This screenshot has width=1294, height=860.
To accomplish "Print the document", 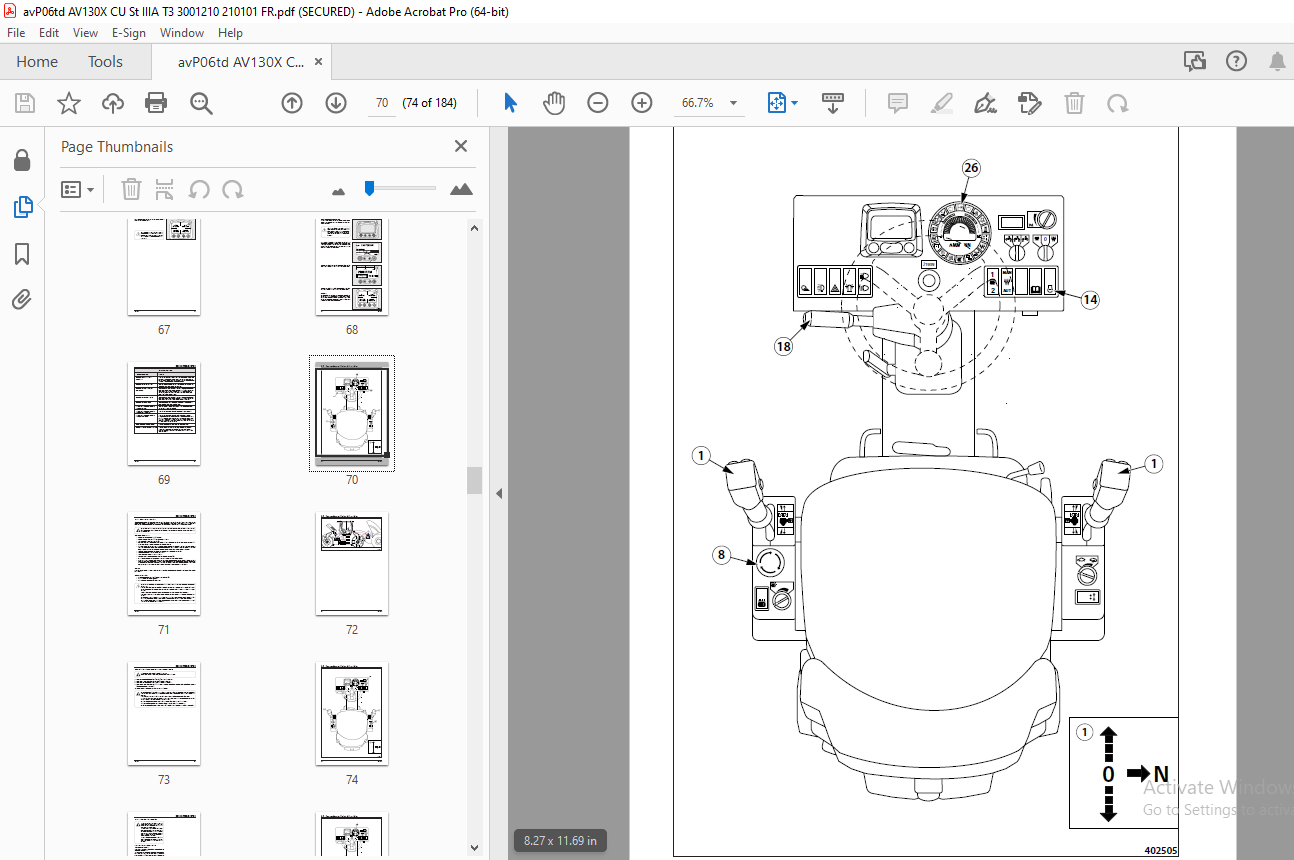I will click(156, 103).
